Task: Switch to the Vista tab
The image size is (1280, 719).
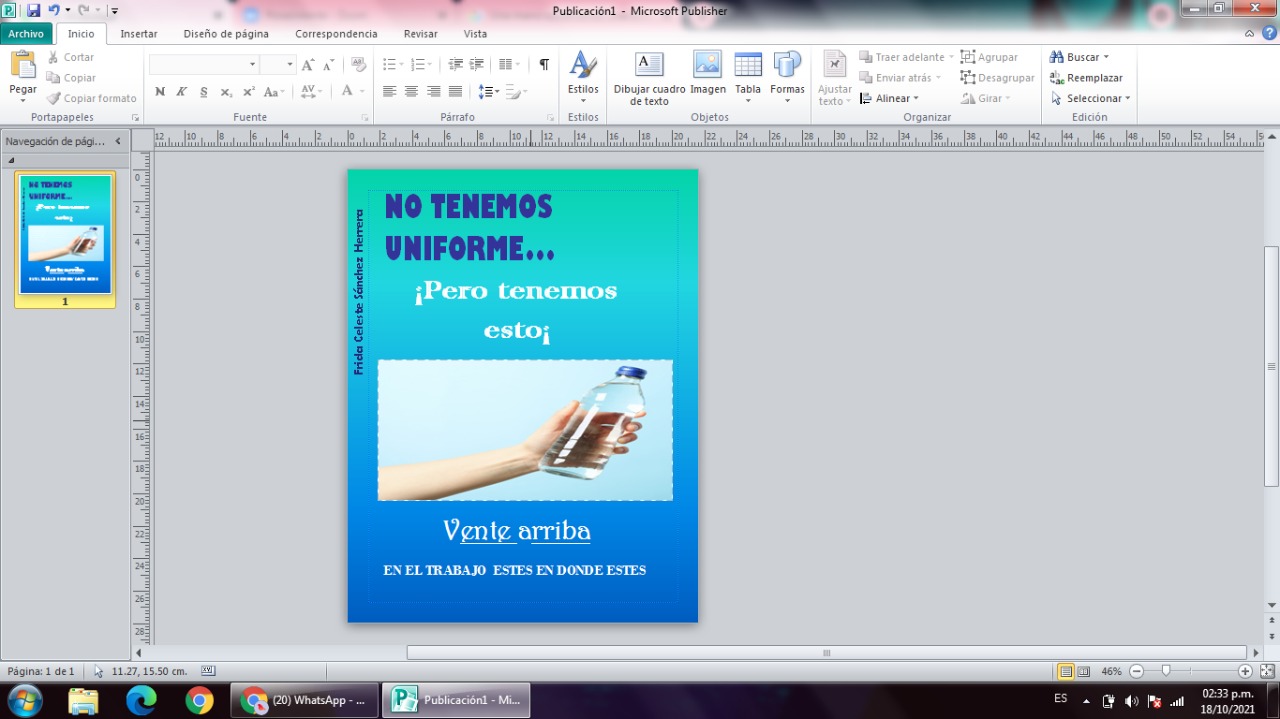Action: (x=476, y=33)
